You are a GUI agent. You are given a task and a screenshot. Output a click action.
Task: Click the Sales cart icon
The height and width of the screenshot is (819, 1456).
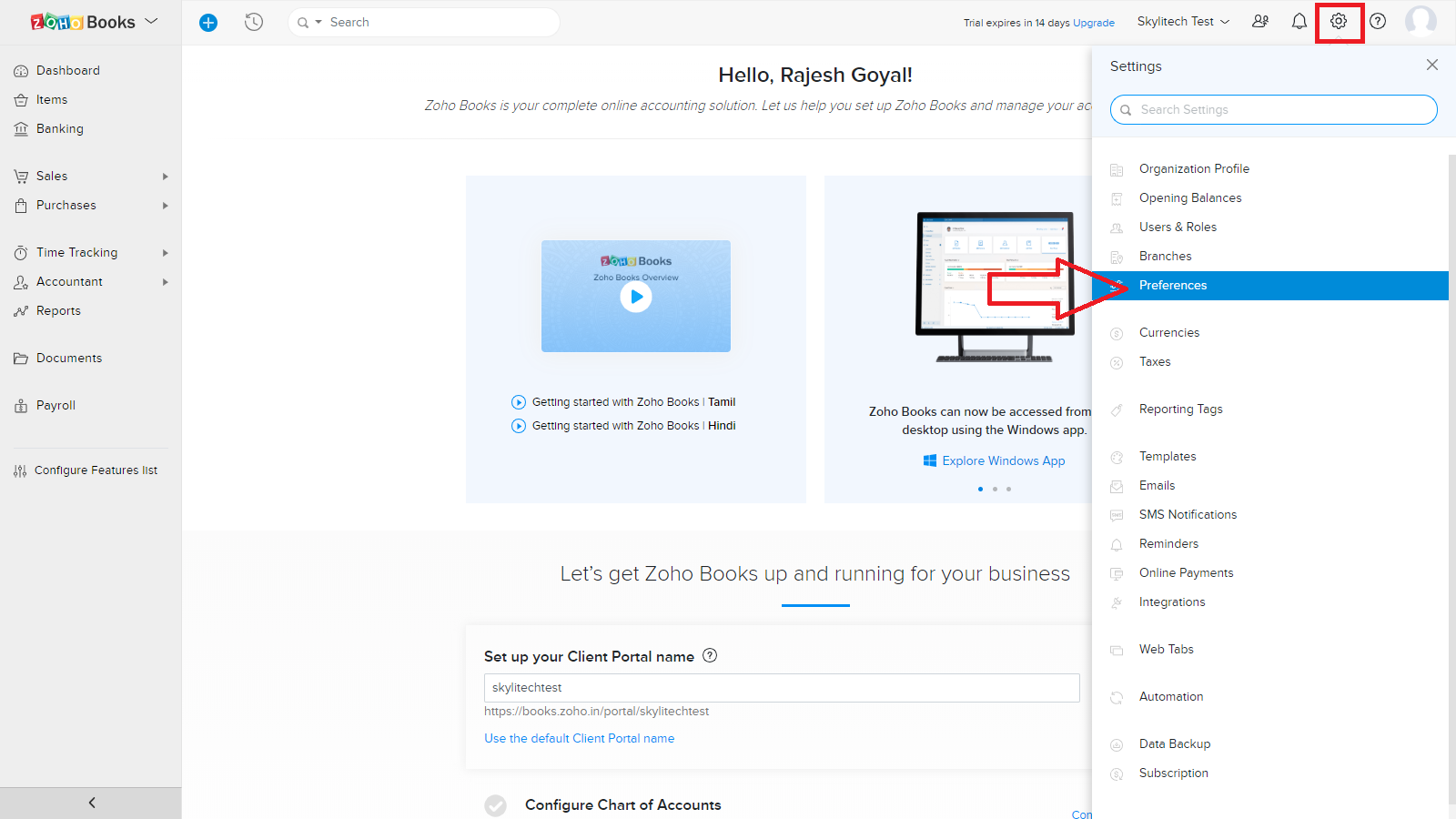(x=21, y=177)
